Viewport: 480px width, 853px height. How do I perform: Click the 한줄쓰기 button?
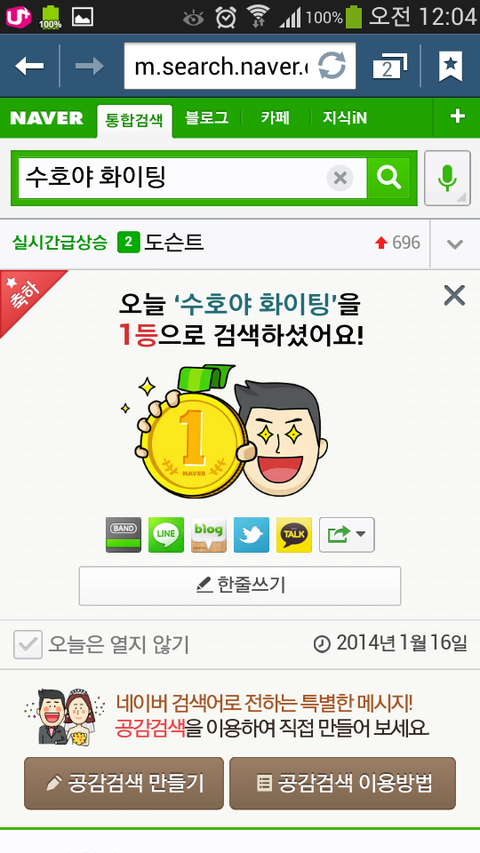point(240,586)
